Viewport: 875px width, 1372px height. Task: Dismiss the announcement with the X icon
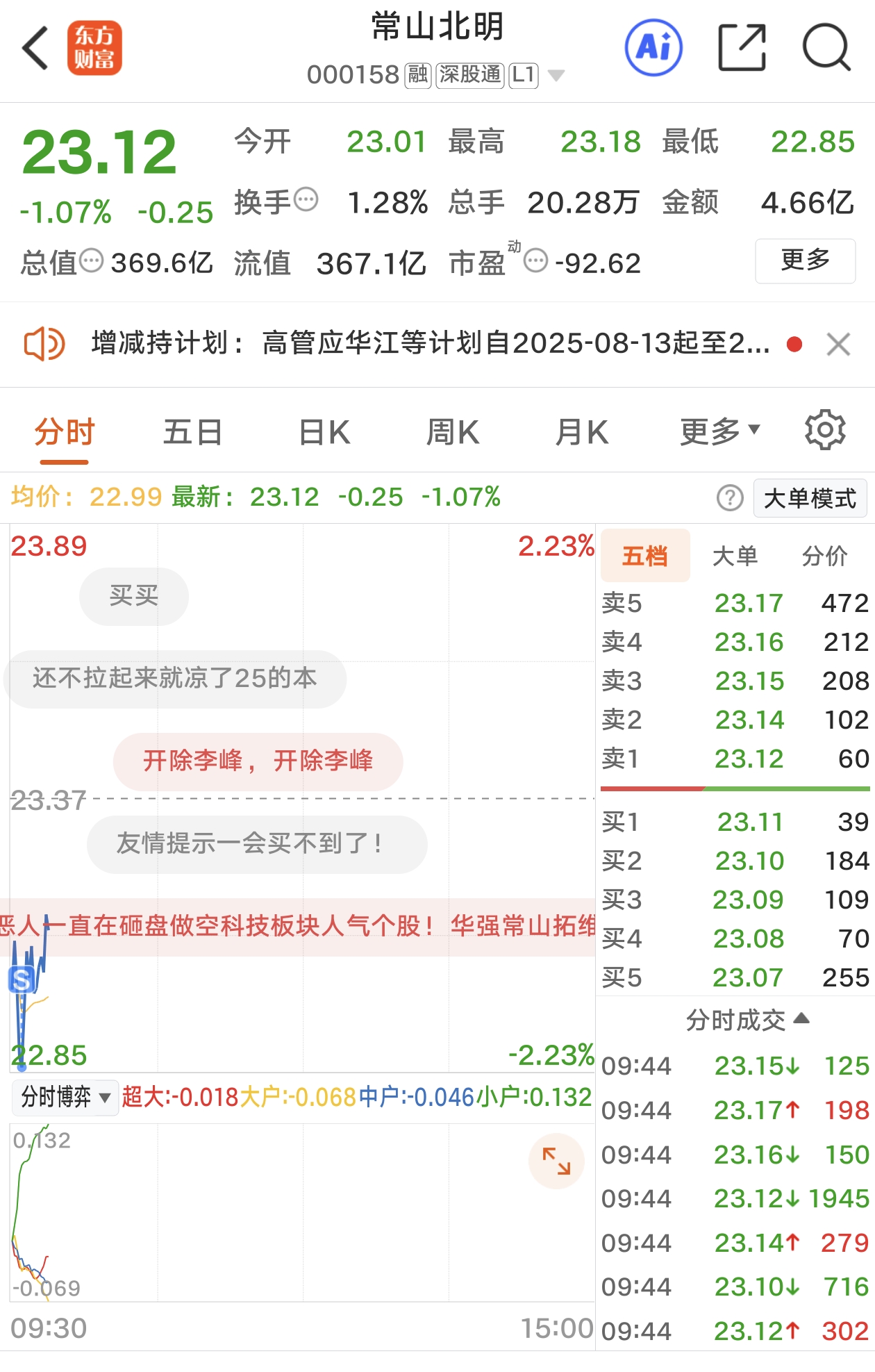pyautogui.click(x=838, y=344)
